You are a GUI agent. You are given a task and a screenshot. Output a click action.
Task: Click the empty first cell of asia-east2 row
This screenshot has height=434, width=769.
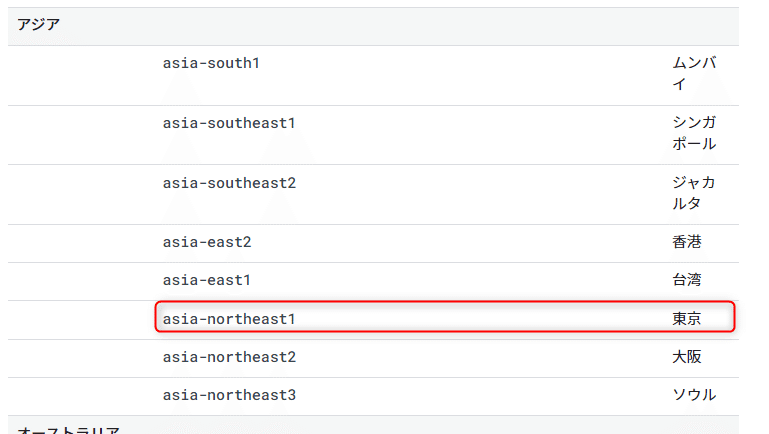(81, 244)
